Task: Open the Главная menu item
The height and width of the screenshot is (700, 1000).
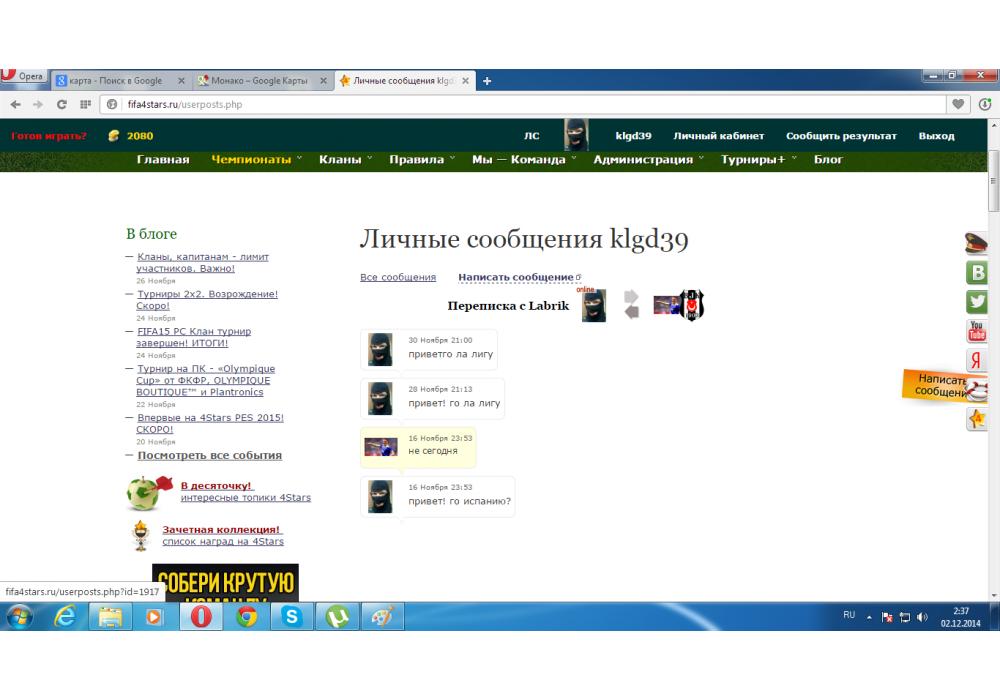Action: pos(163,160)
